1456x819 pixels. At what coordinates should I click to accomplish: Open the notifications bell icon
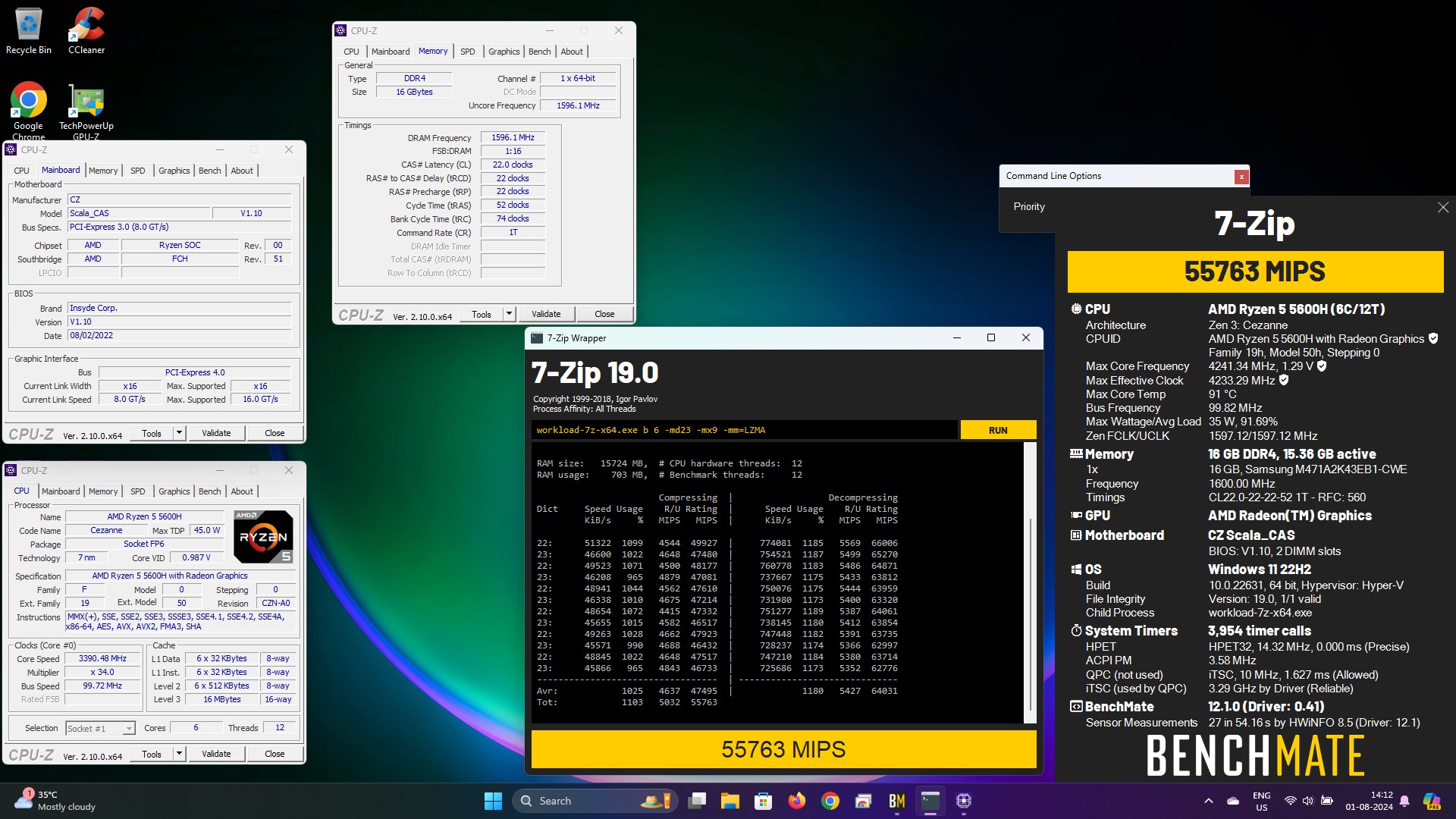click(x=1404, y=801)
